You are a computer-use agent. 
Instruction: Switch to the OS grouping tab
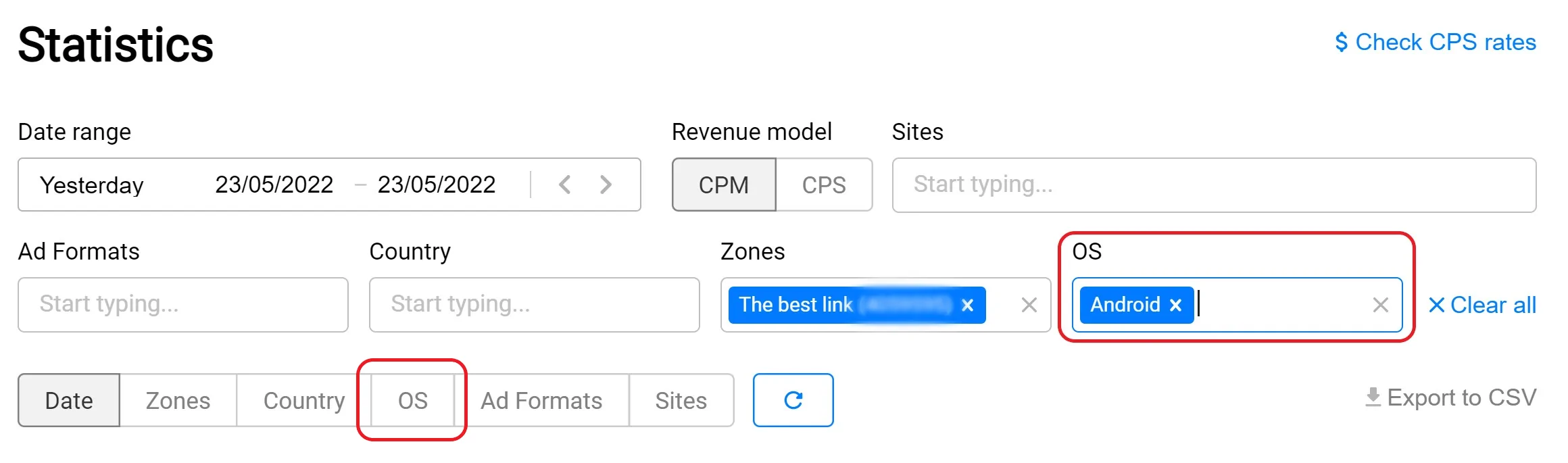(412, 401)
